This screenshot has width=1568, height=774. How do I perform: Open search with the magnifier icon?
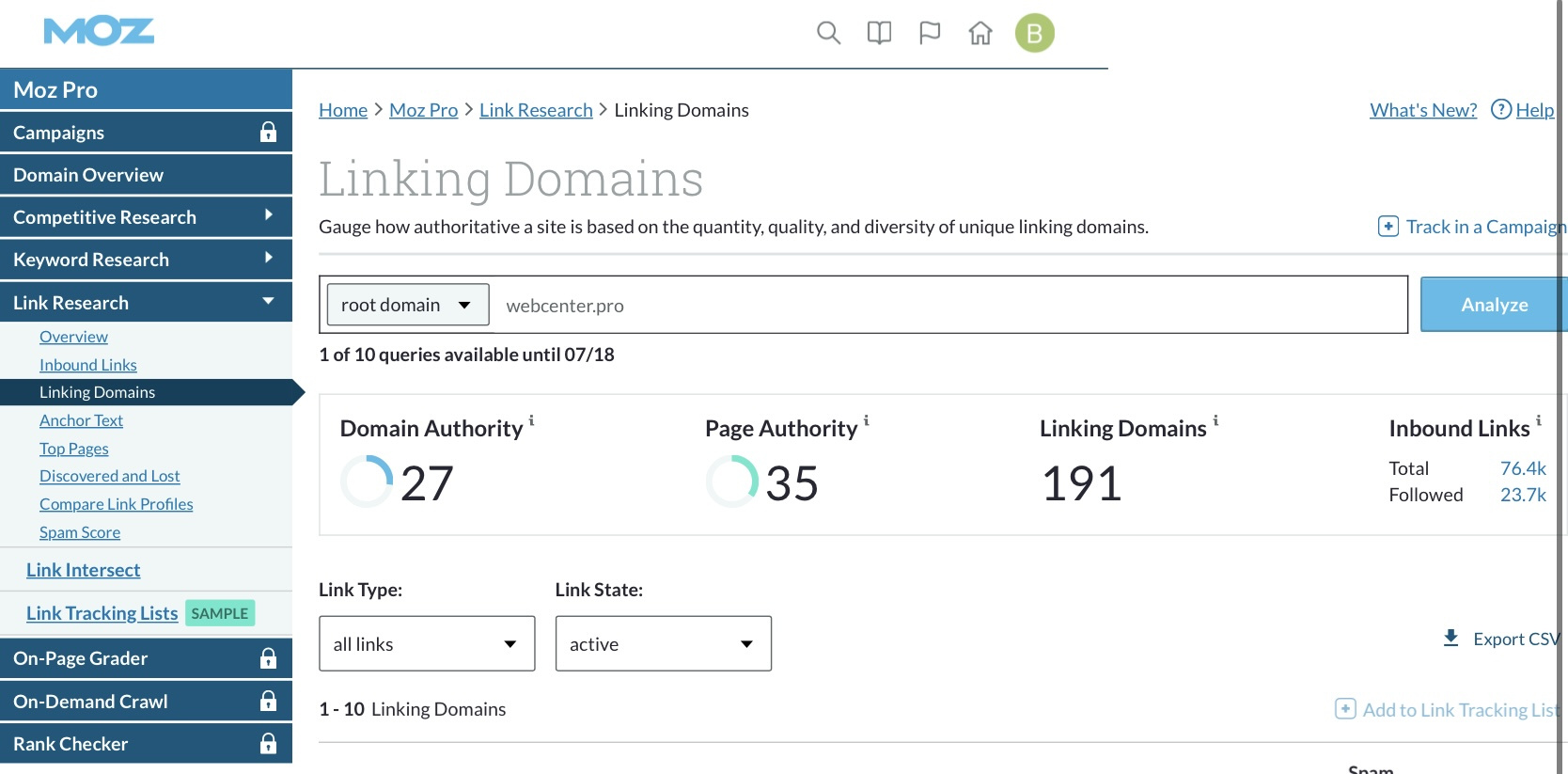click(x=828, y=34)
